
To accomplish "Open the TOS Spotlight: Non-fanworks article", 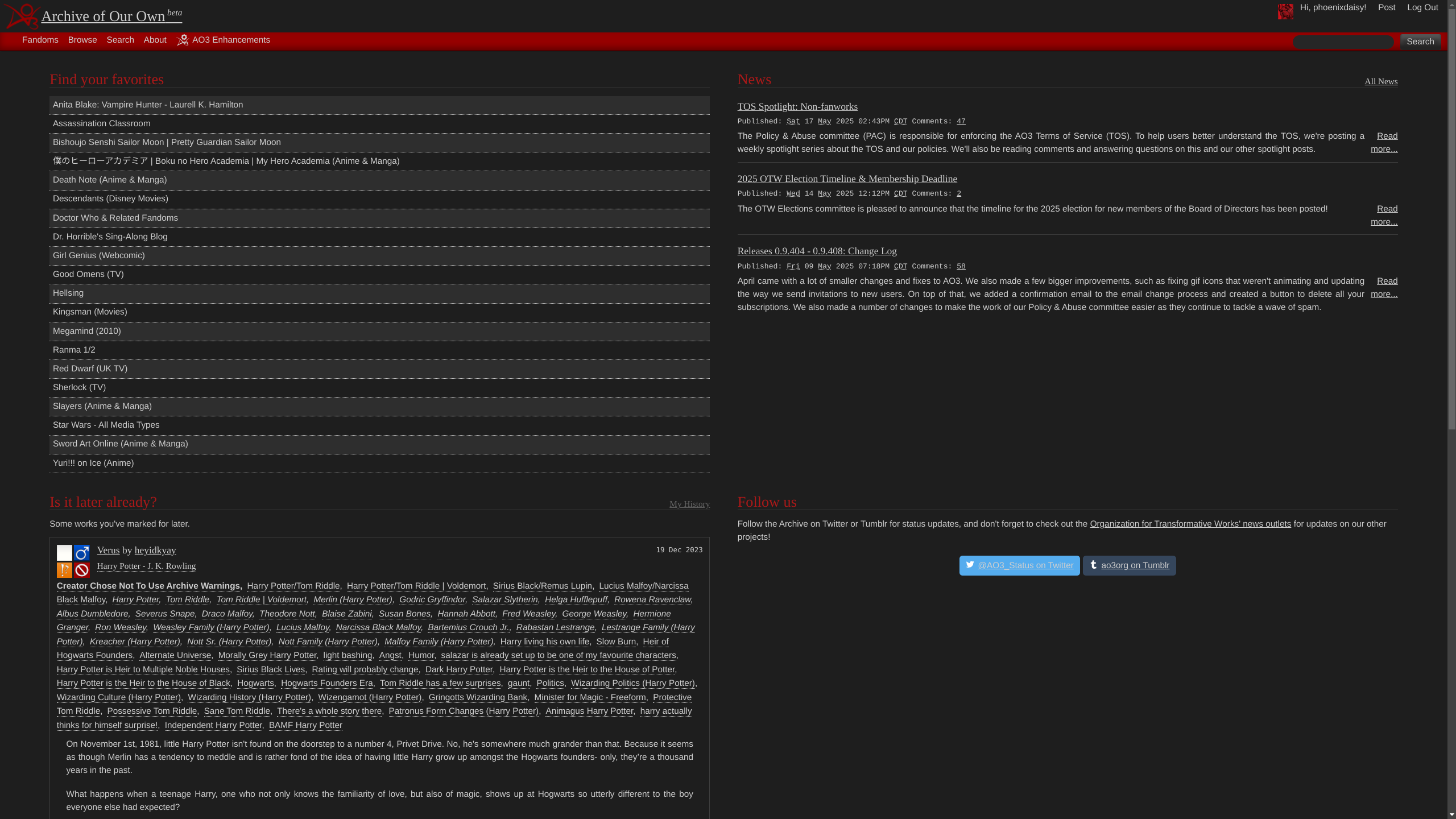I will (x=797, y=106).
